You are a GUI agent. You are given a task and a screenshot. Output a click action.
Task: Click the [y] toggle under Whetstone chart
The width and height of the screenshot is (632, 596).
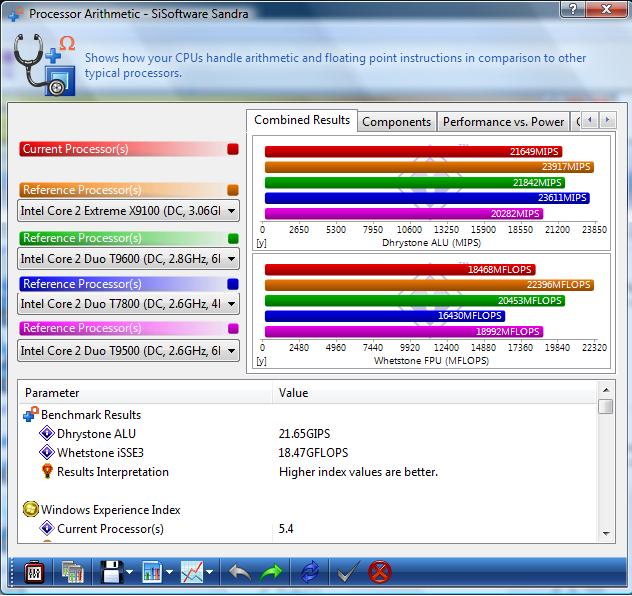pos(261,361)
